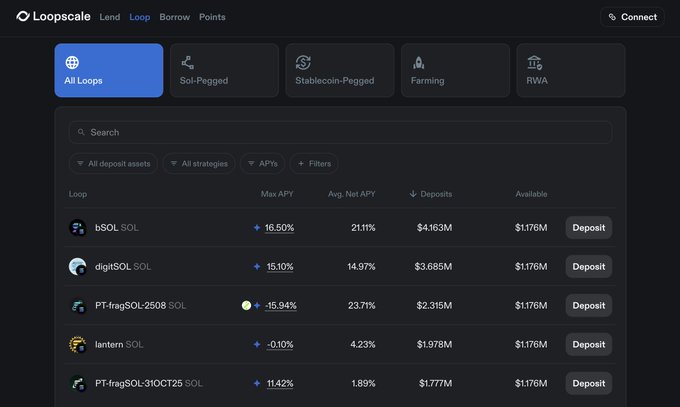
Task: Click the sparkle icon beside 15.10%
Action: (257, 266)
